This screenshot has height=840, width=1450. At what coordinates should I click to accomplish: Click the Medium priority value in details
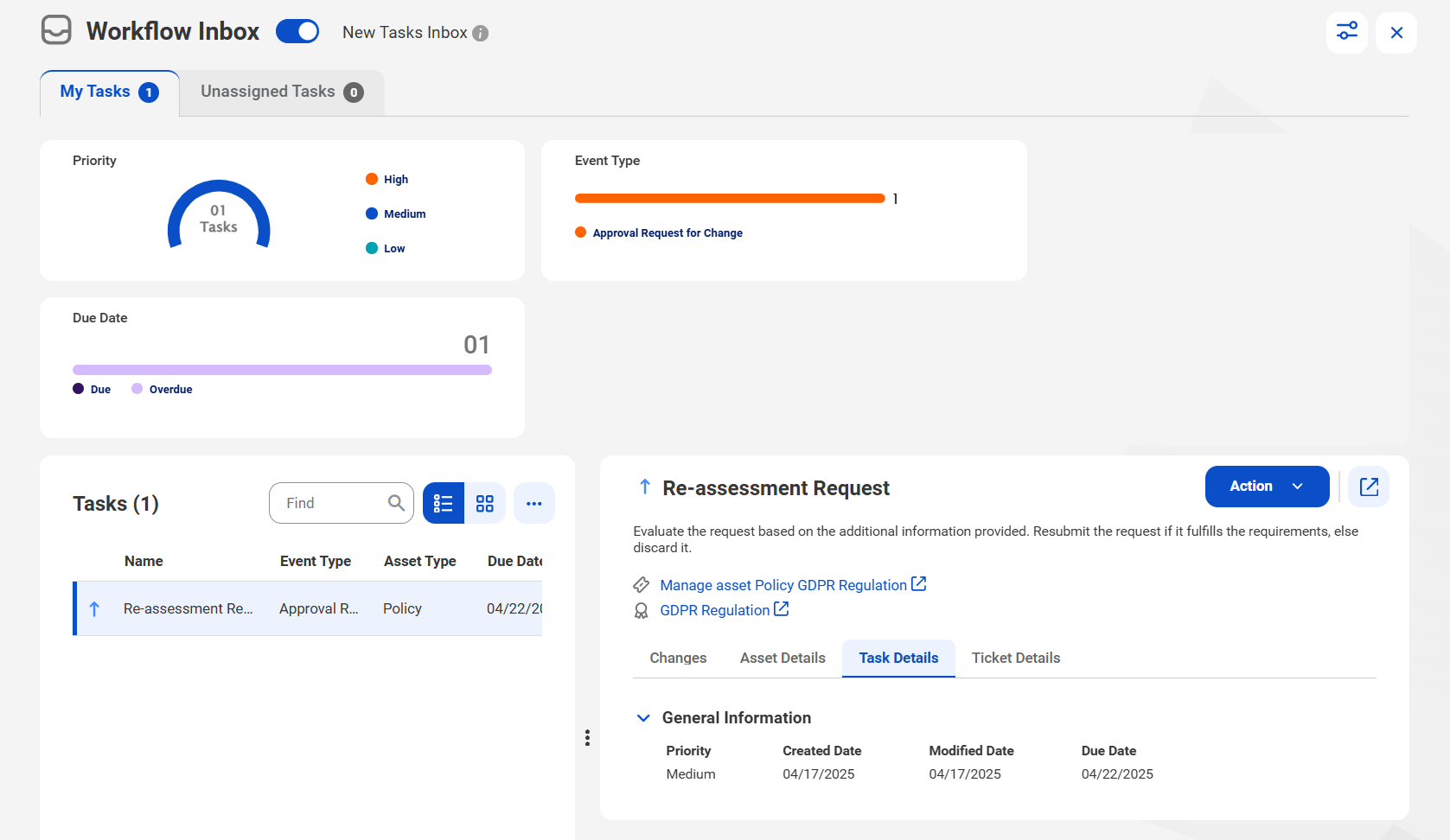click(691, 773)
